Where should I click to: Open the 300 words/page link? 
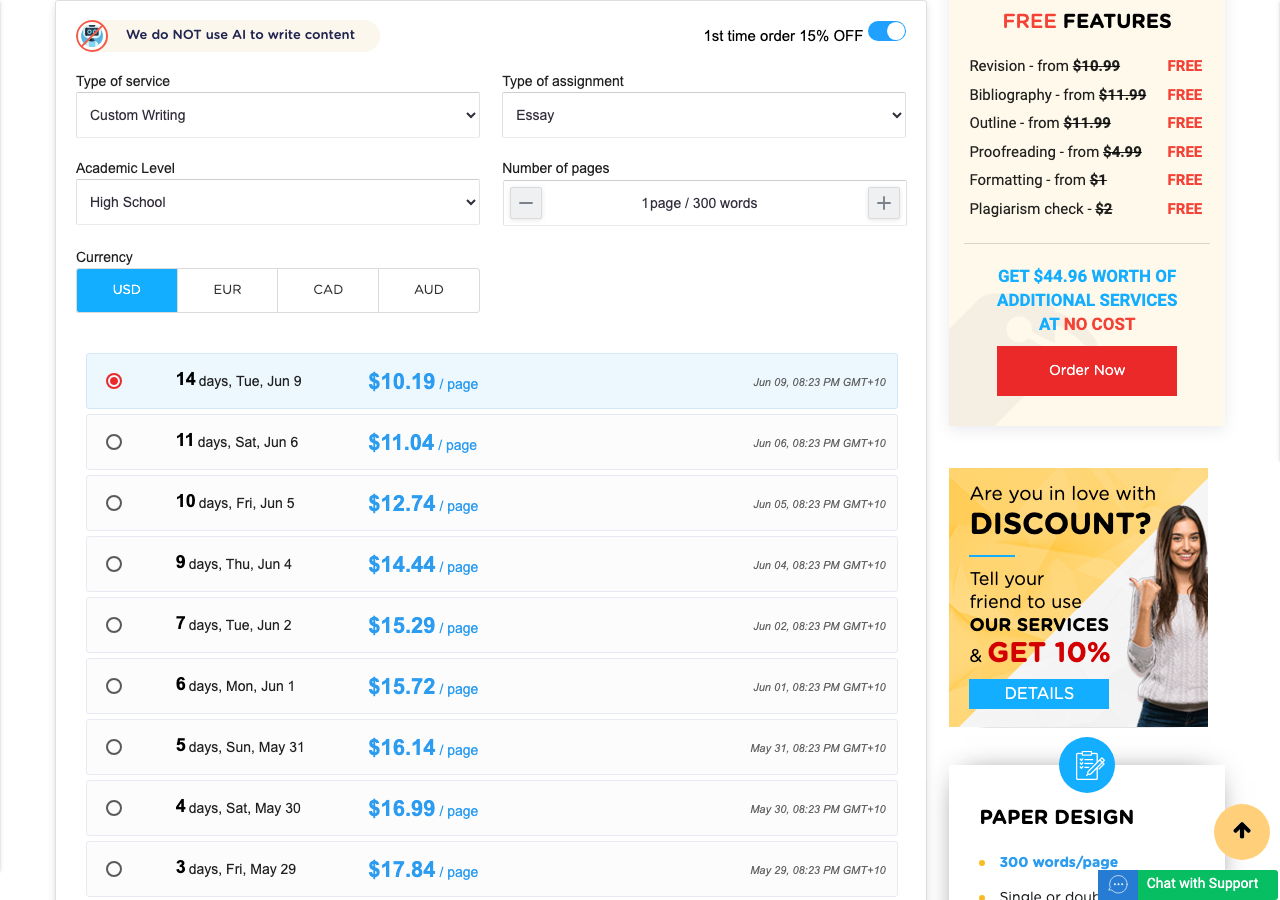click(x=1058, y=862)
